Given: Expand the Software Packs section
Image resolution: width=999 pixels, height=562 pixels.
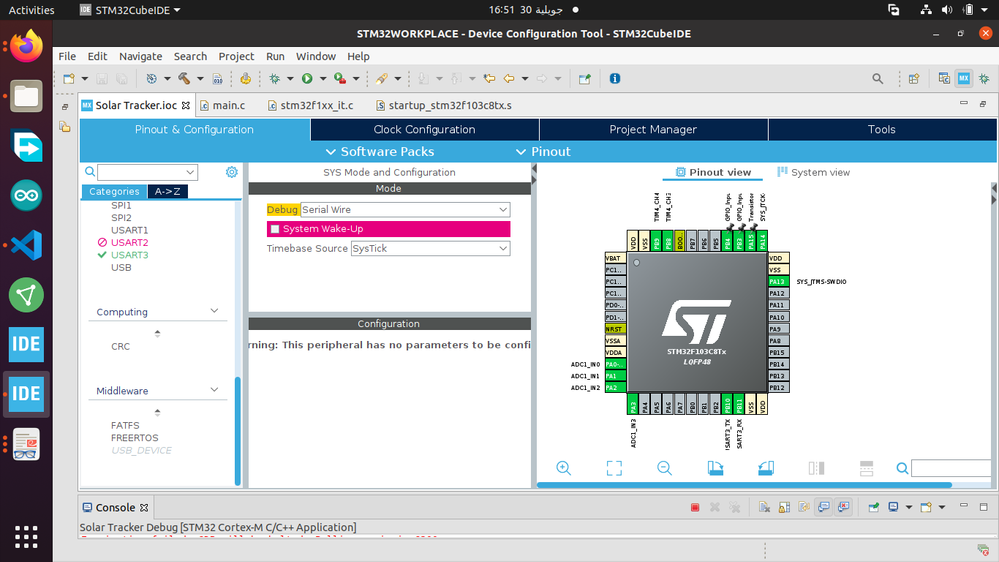Looking at the screenshot, I should coord(380,152).
